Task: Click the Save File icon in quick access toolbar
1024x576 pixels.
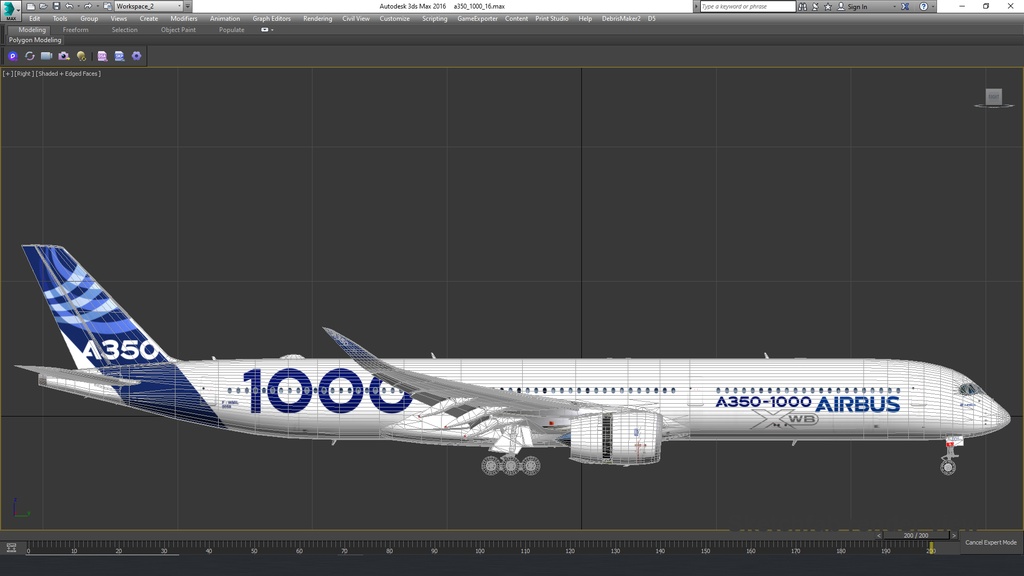Action: point(55,6)
